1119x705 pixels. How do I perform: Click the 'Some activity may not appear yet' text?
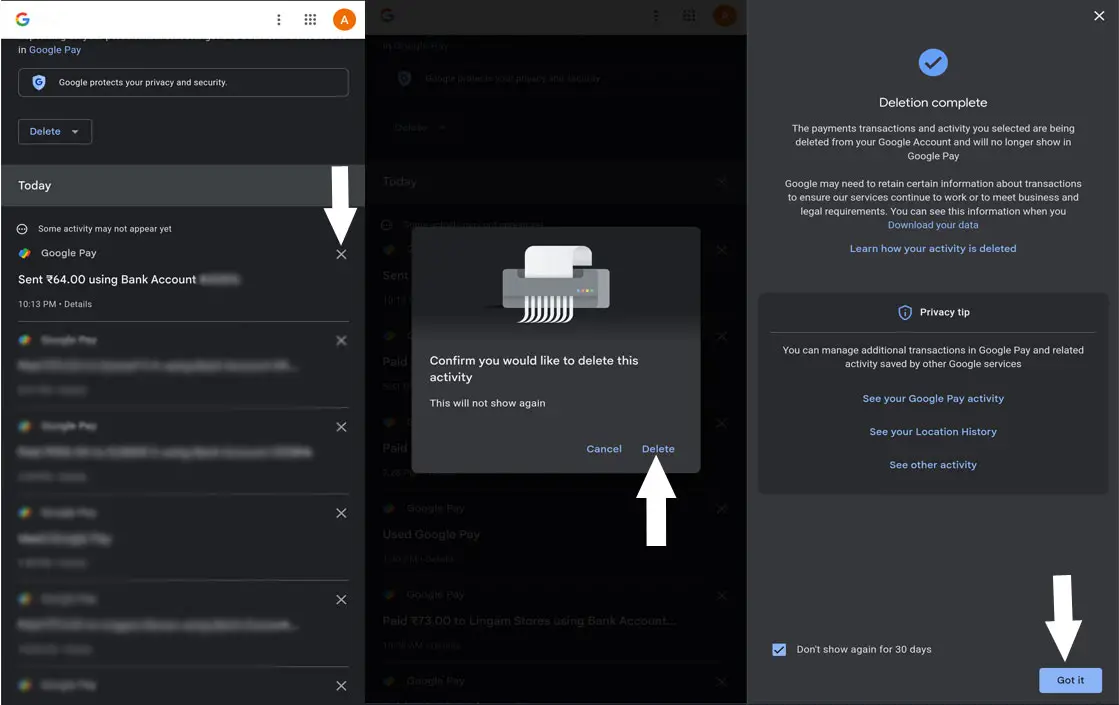click(105, 229)
